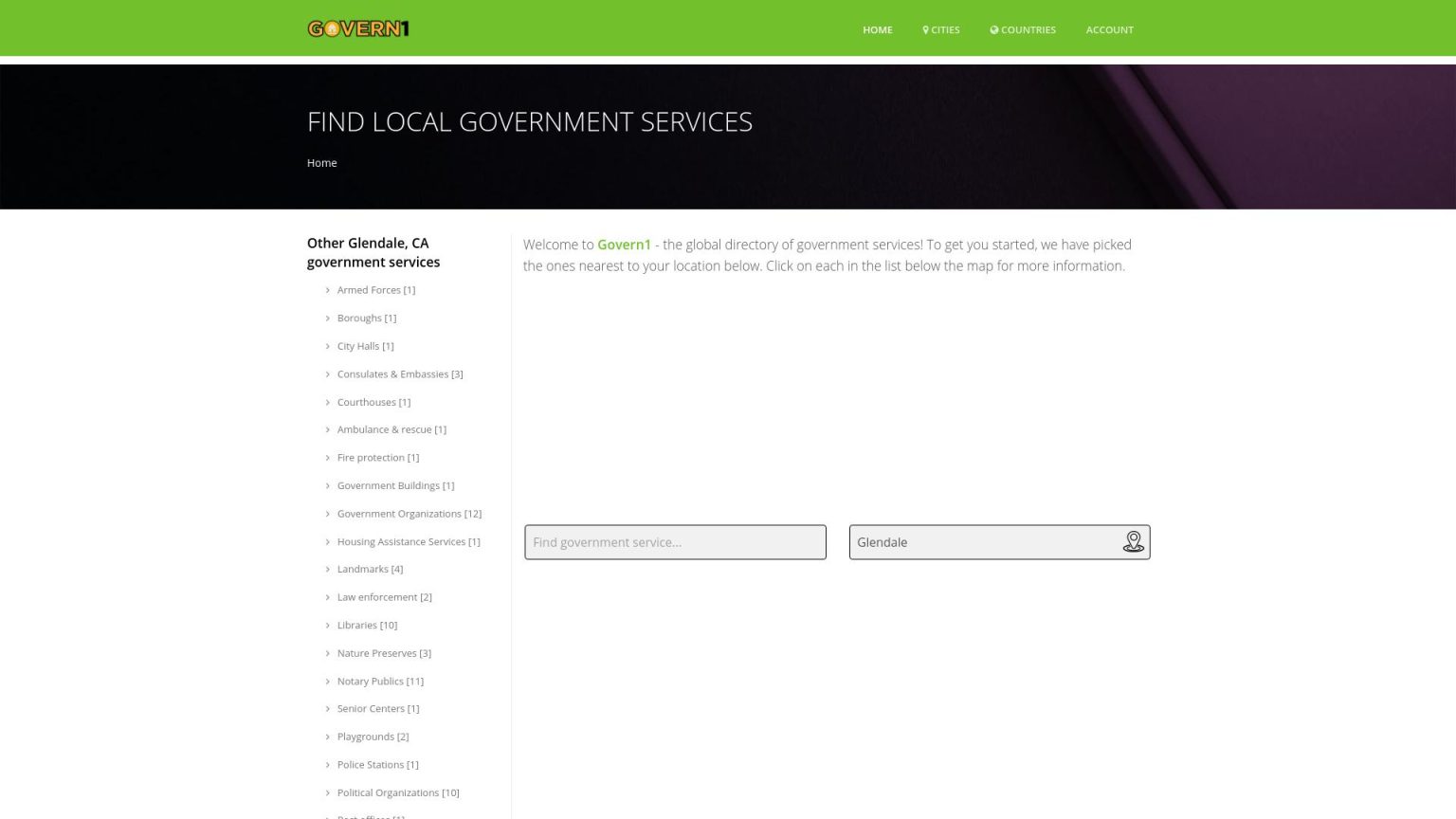Viewport: 1456px width, 819px height.
Task: Click the Home breadcrumb link
Action: pyautogui.click(x=321, y=163)
